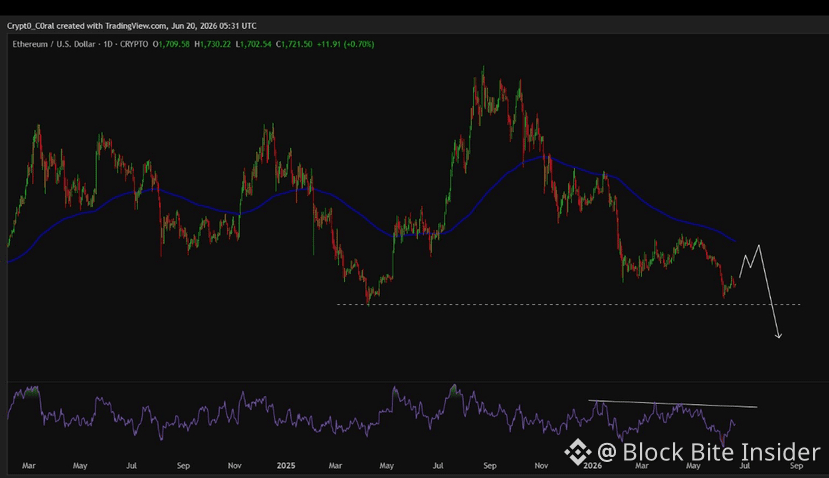Click the close value 'C1,721.50'
Image resolution: width=829 pixels, height=478 pixels.
(x=294, y=44)
